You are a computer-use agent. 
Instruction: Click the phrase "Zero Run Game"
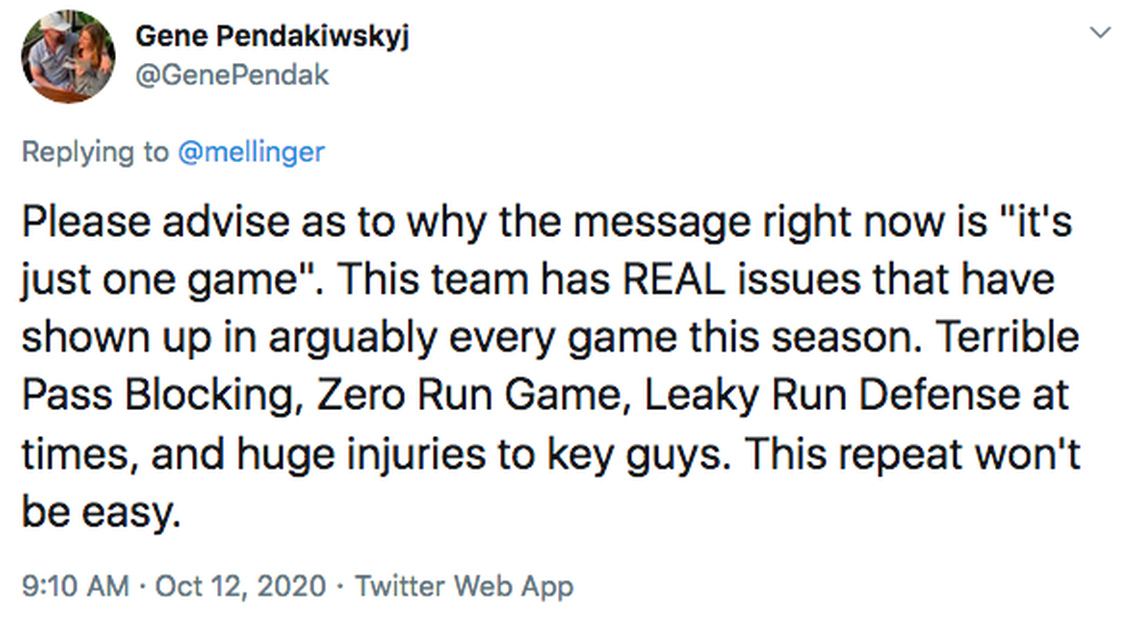tap(475, 395)
